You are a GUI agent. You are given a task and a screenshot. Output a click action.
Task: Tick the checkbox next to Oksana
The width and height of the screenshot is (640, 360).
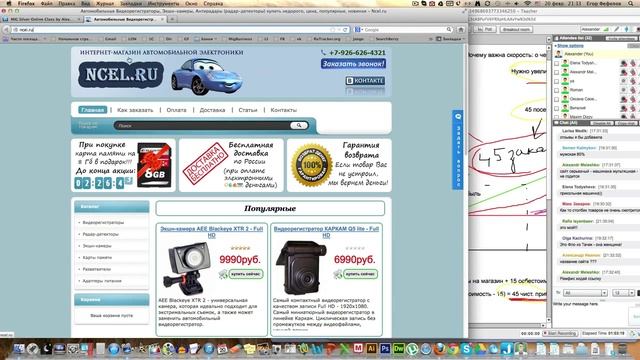tap(556, 99)
